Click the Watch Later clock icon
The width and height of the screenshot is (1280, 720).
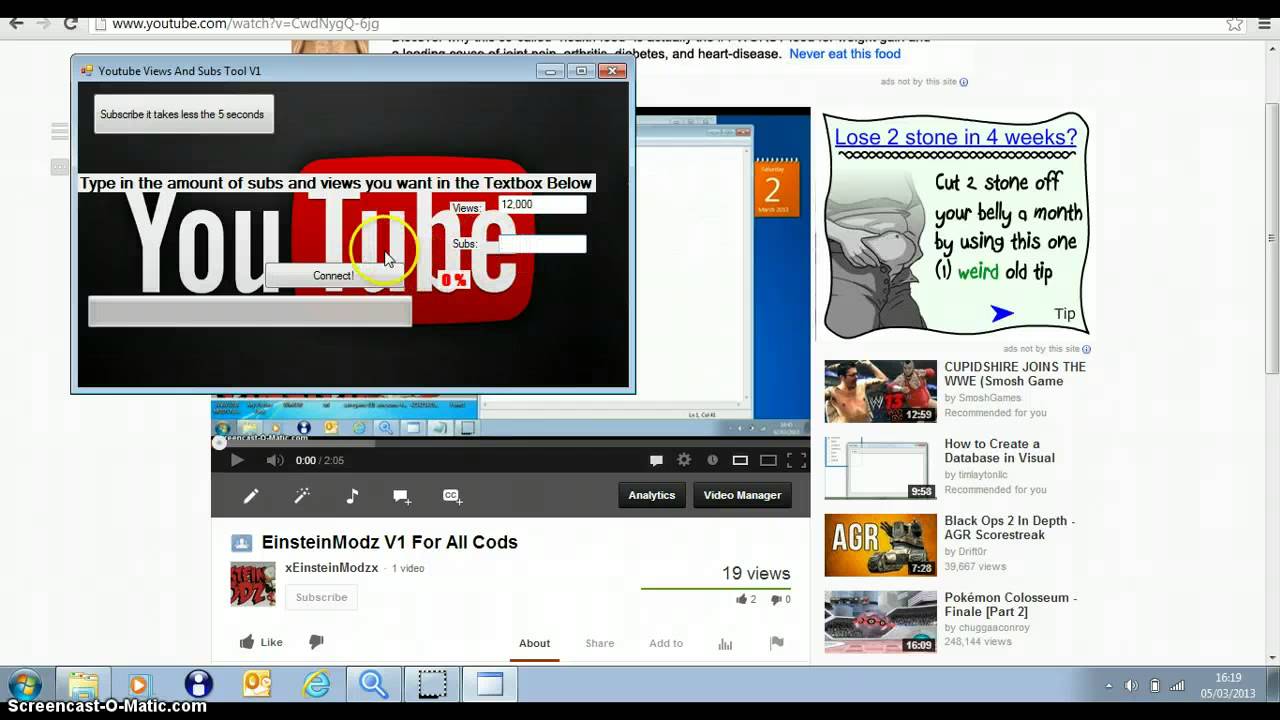pos(712,460)
